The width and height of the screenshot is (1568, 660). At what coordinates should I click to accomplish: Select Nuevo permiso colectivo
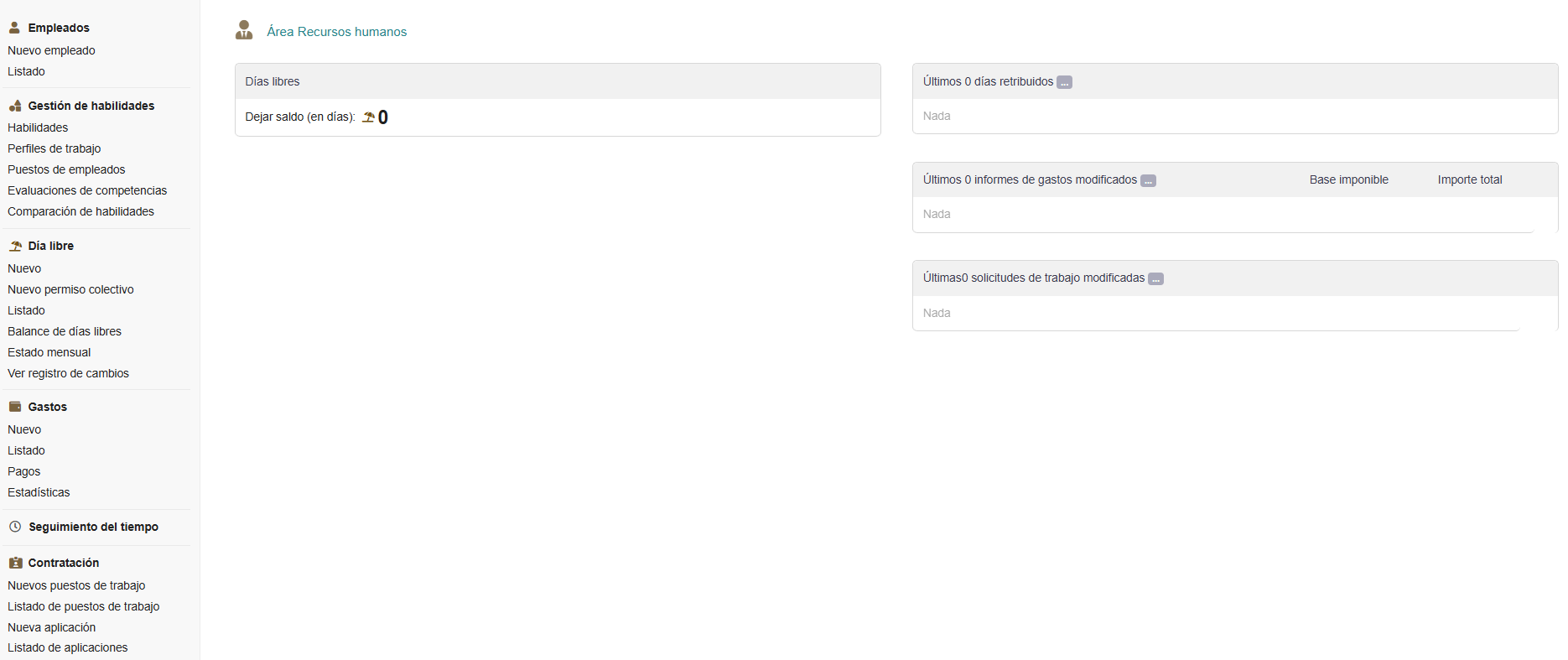pyautogui.click(x=70, y=289)
